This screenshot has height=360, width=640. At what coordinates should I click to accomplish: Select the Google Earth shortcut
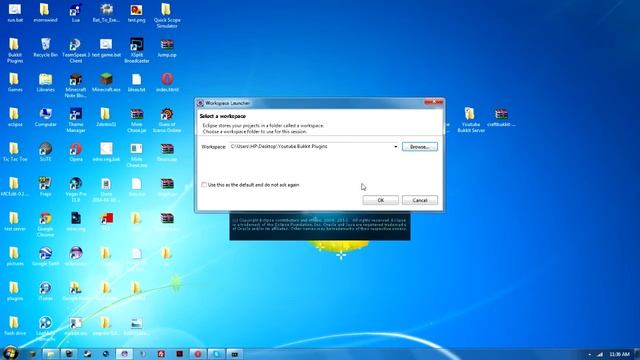click(45, 256)
